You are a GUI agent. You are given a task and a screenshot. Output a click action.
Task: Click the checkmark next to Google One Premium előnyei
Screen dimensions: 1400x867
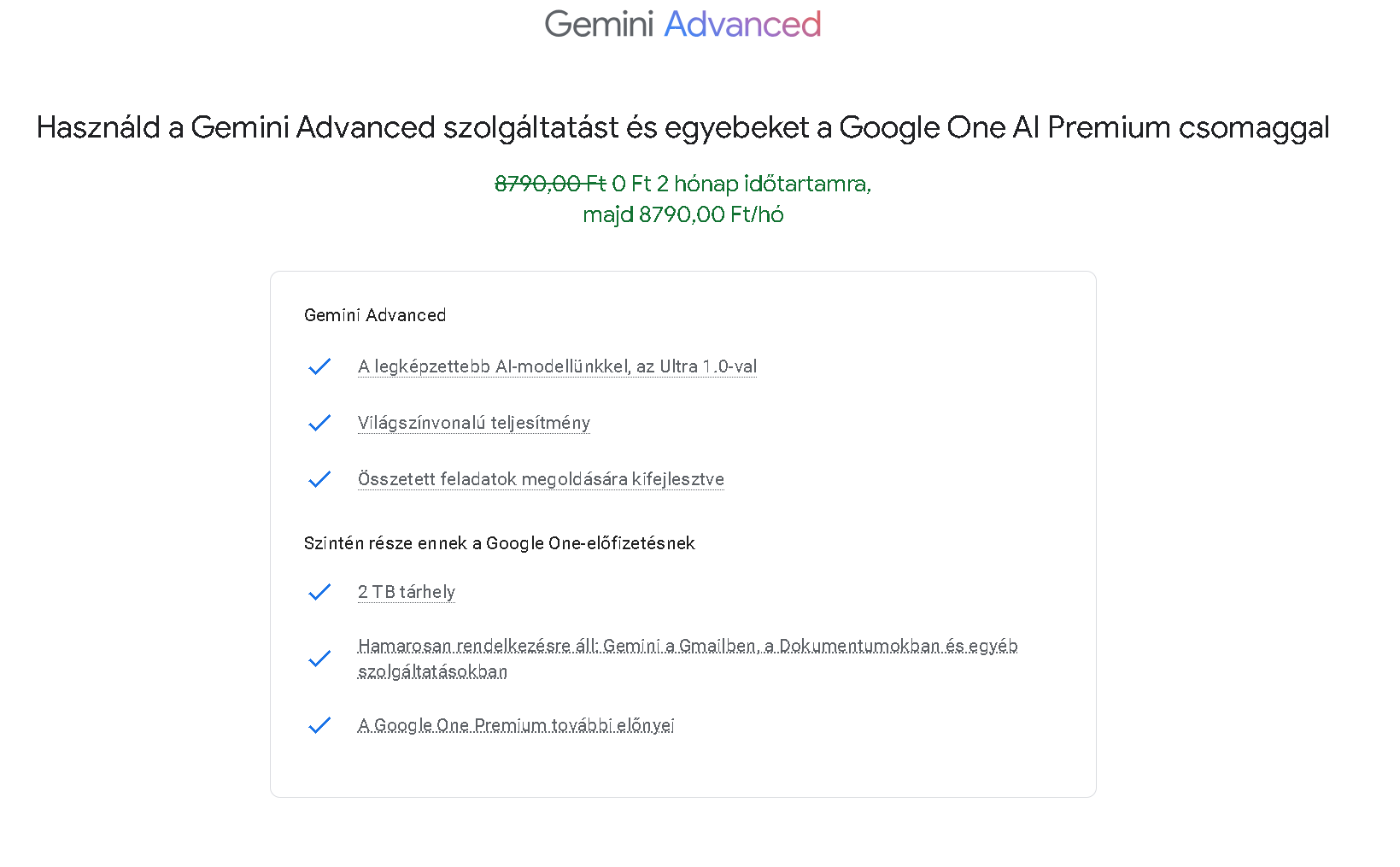[x=319, y=725]
